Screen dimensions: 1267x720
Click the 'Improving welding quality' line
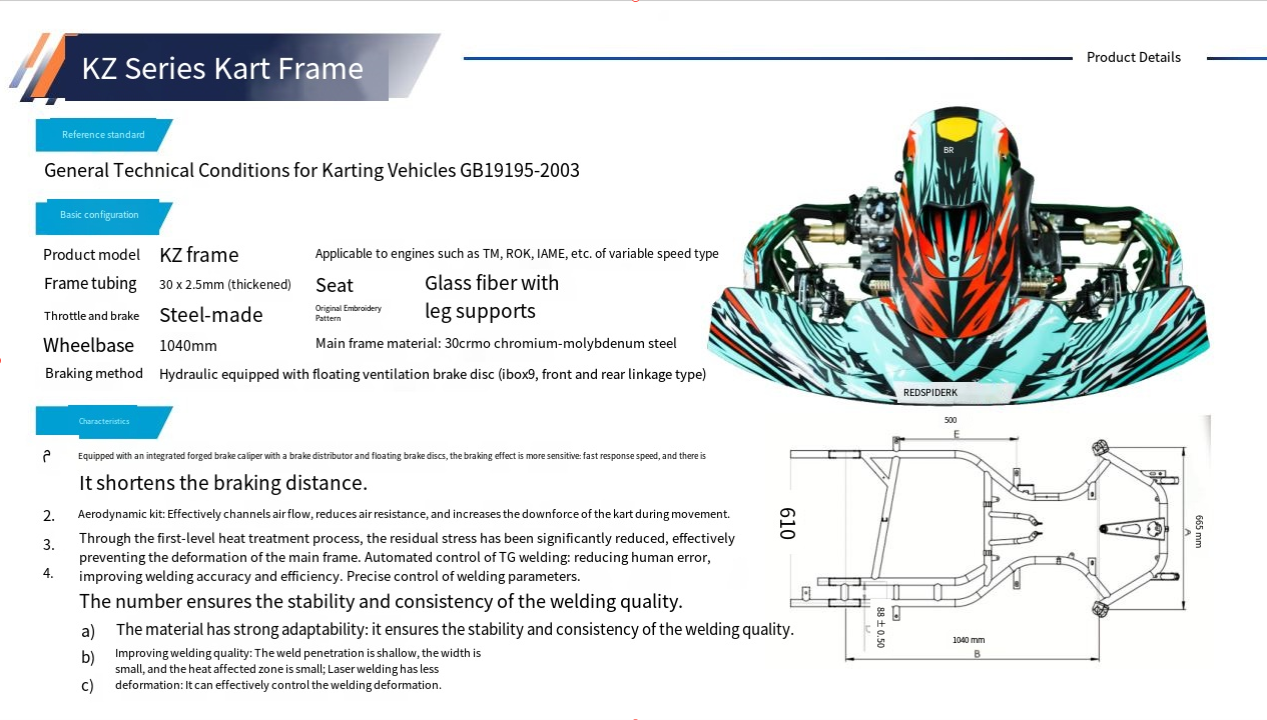[298, 653]
